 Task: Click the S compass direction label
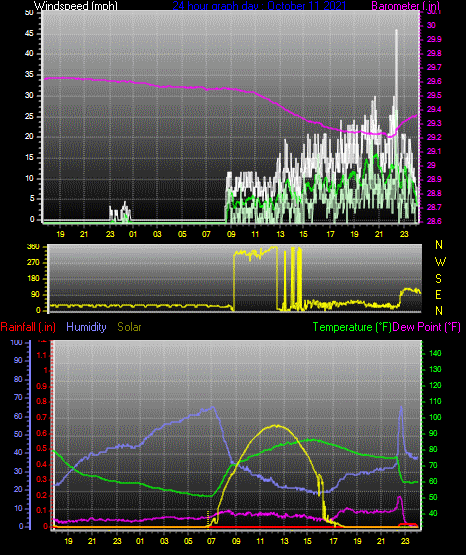(438, 279)
